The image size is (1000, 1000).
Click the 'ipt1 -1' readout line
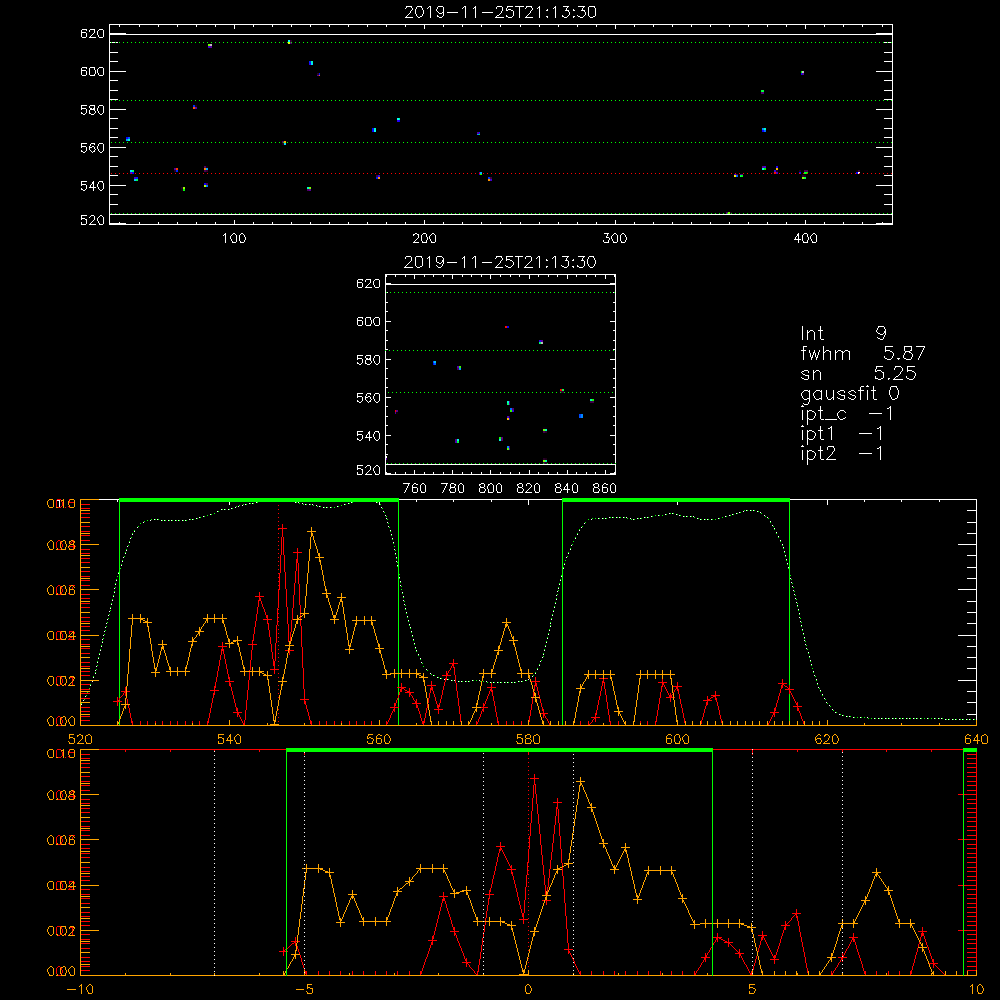coord(842,434)
